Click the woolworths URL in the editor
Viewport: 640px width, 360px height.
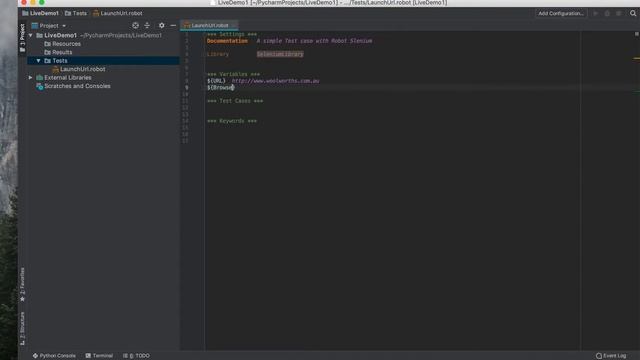(276, 81)
